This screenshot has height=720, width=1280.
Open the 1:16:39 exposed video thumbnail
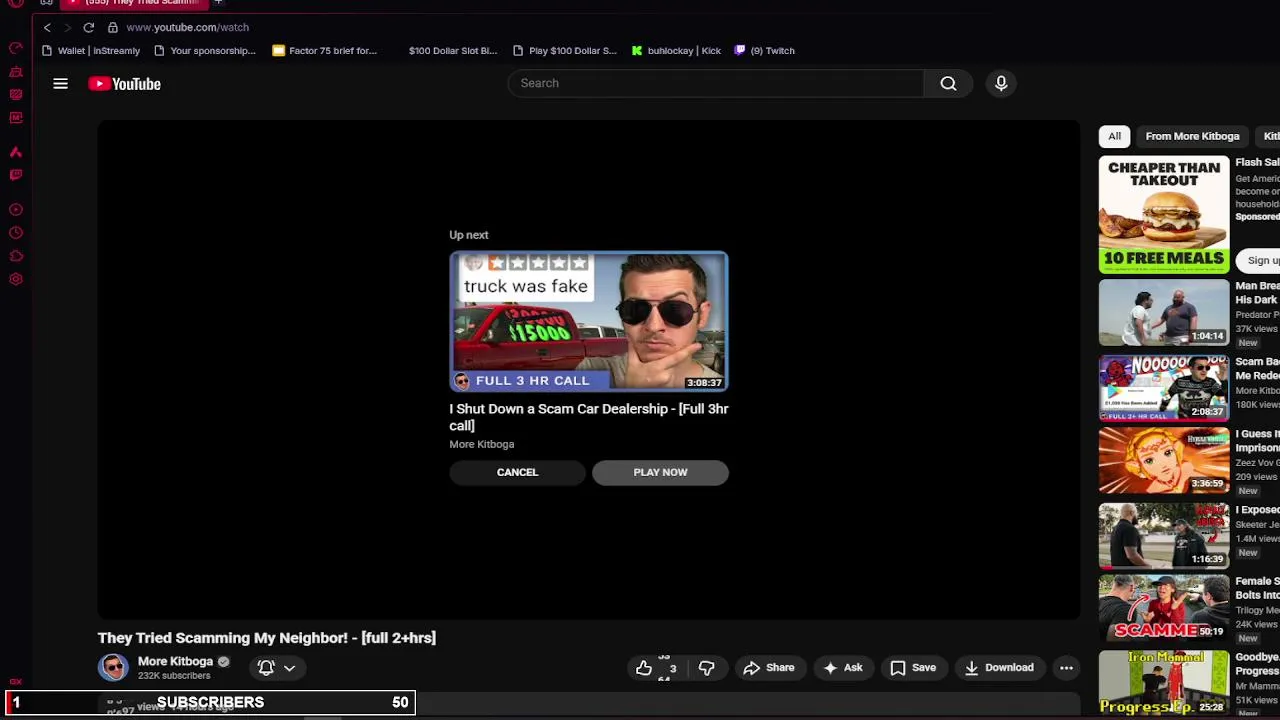point(1164,536)
